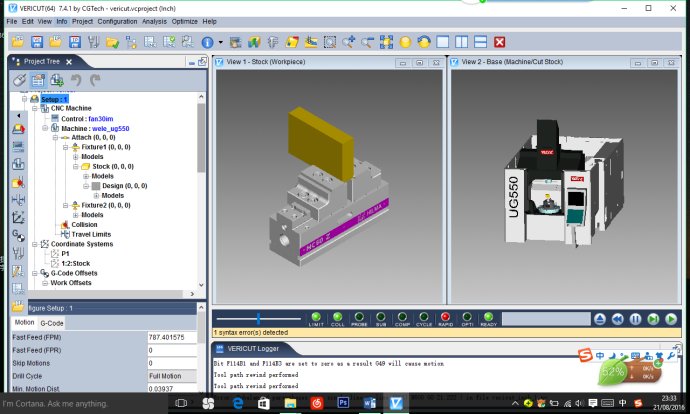Click the Refresh/rotate yellow sphere icon
Viewport: 690px width, 414px height.
pos(424,42)
